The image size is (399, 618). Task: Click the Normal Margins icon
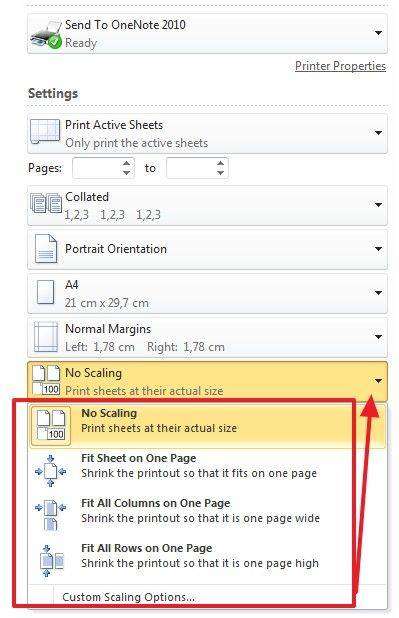coord(46,337)
